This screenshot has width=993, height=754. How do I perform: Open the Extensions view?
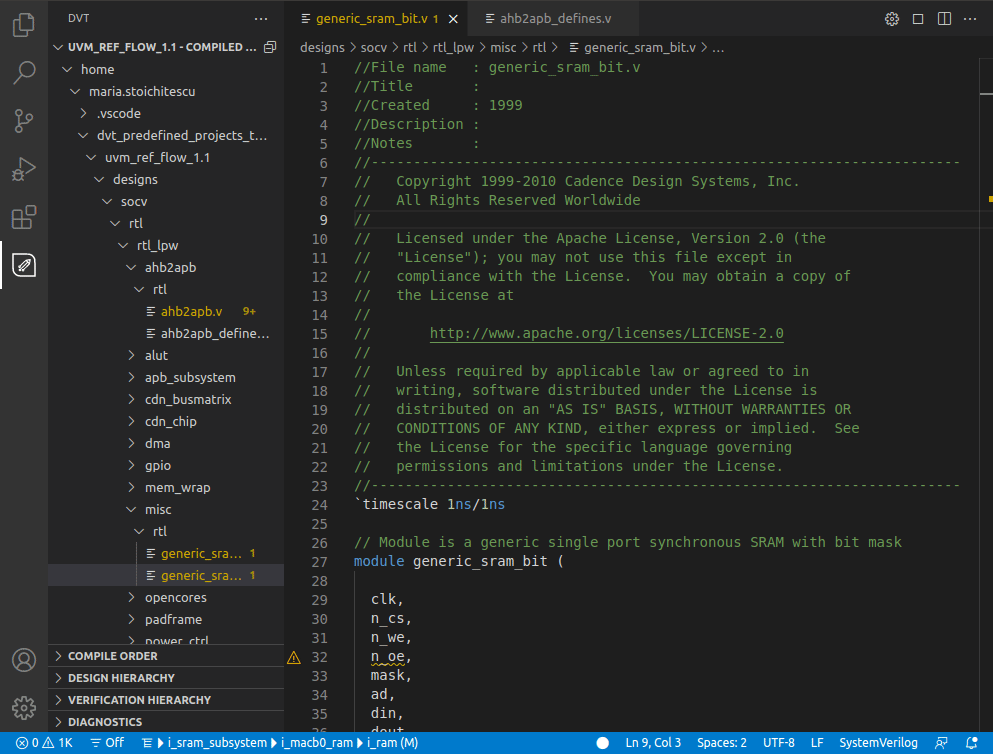click(24, 217)
